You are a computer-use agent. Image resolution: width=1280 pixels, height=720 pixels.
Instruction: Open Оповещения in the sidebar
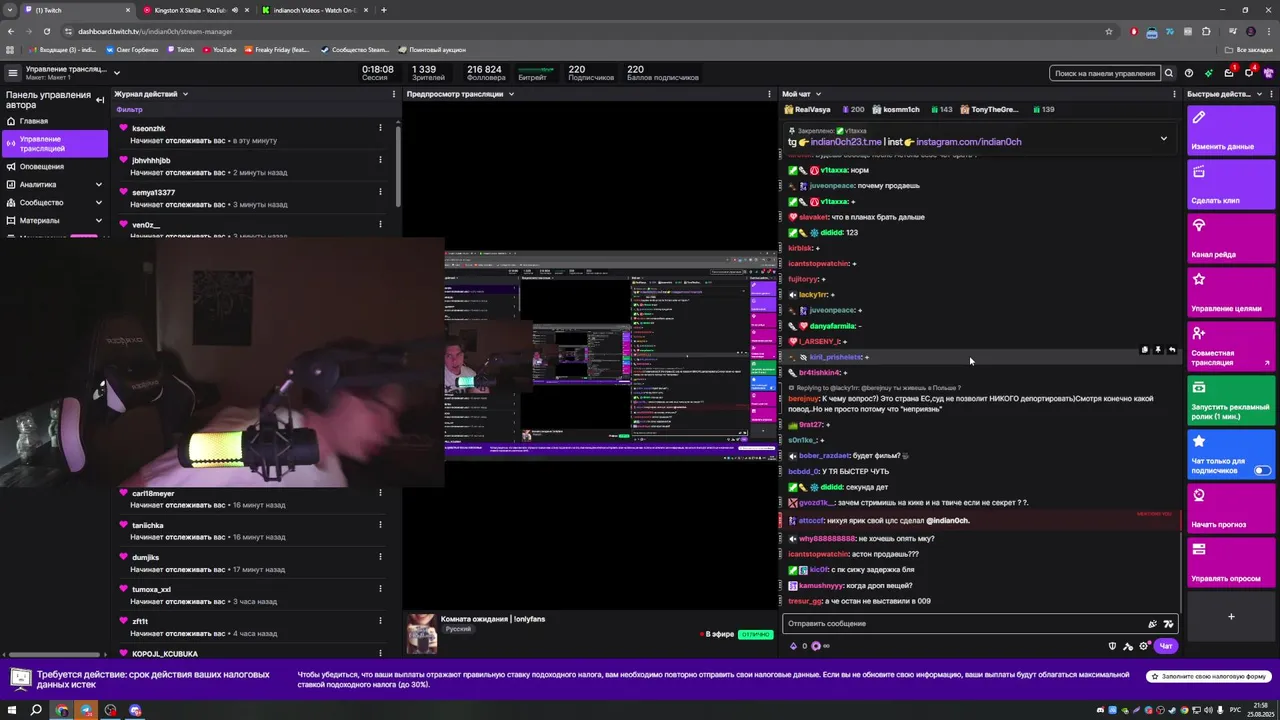tap(54, 166)
